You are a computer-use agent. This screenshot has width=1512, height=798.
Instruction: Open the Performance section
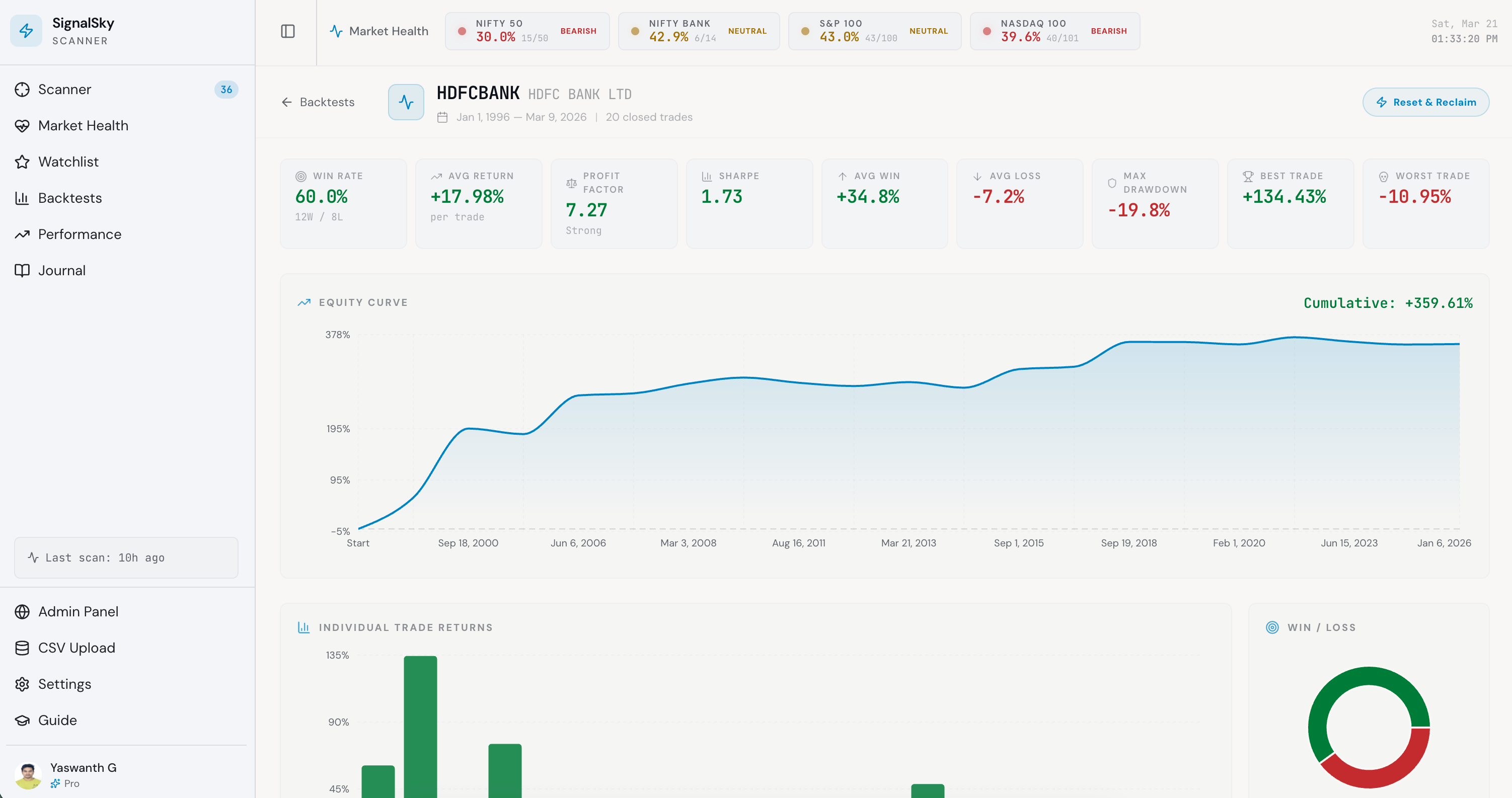click(126, 234)
